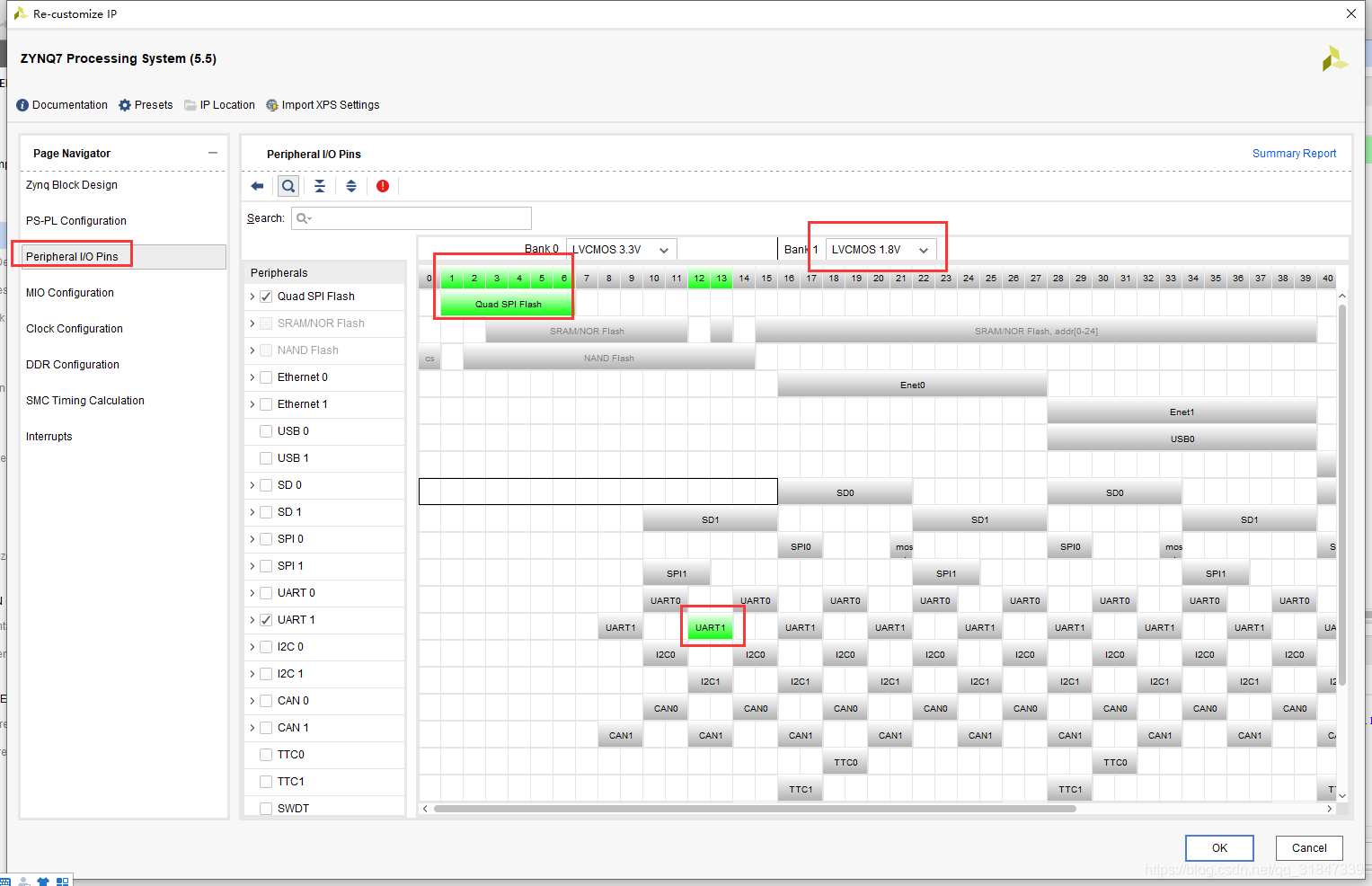Viewport: 1372px width, 886px height.
Task: Collapse the Page Navigator minus icon
Action: [213, 153]
